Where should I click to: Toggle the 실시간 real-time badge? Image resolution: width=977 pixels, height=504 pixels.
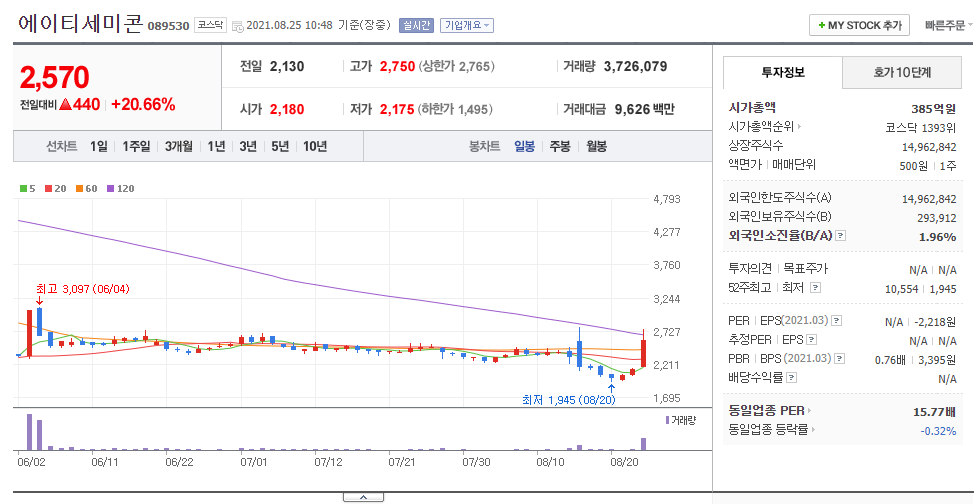pyautogui.click(x=416, y=26)
